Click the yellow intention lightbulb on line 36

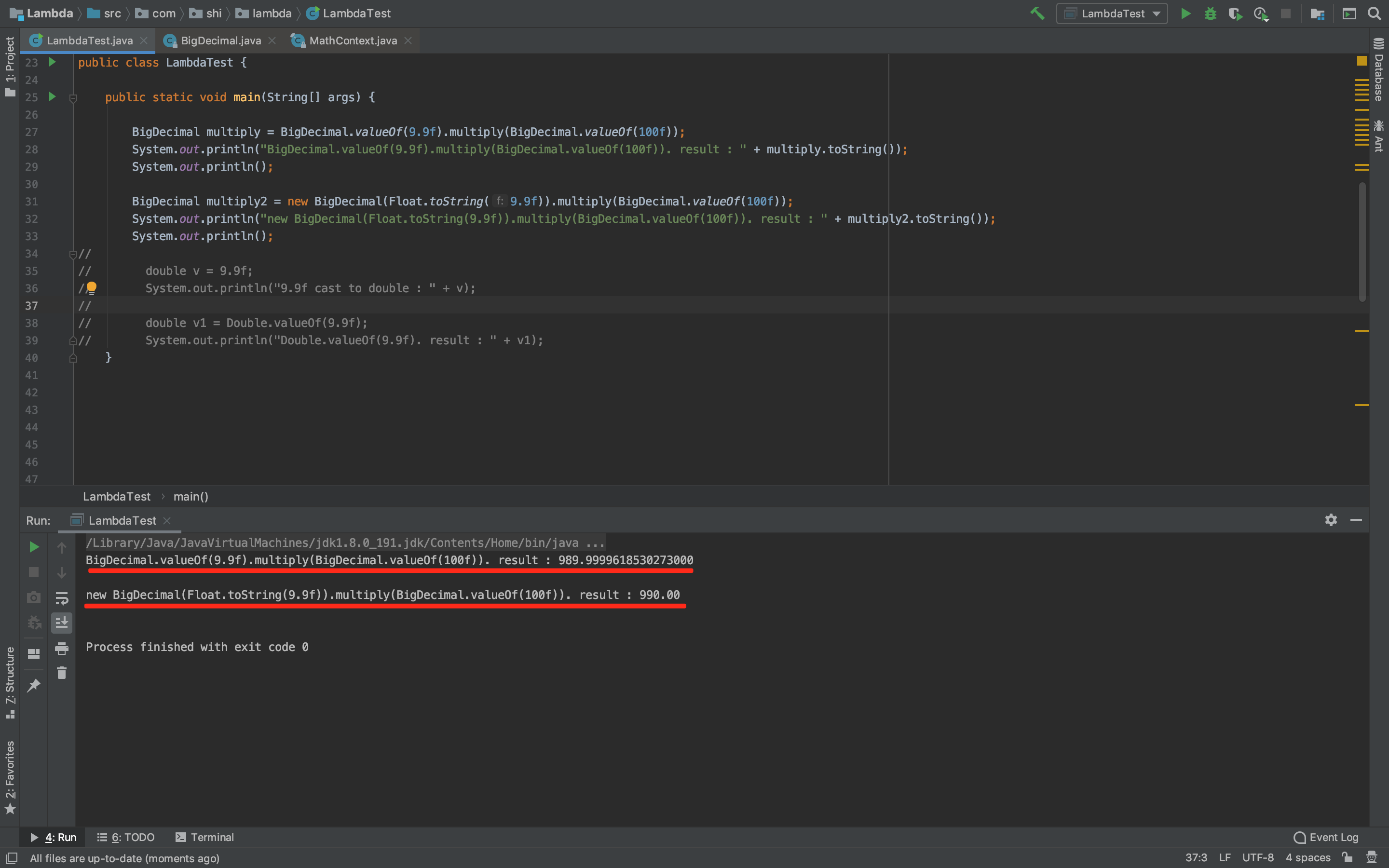[91, 287]
